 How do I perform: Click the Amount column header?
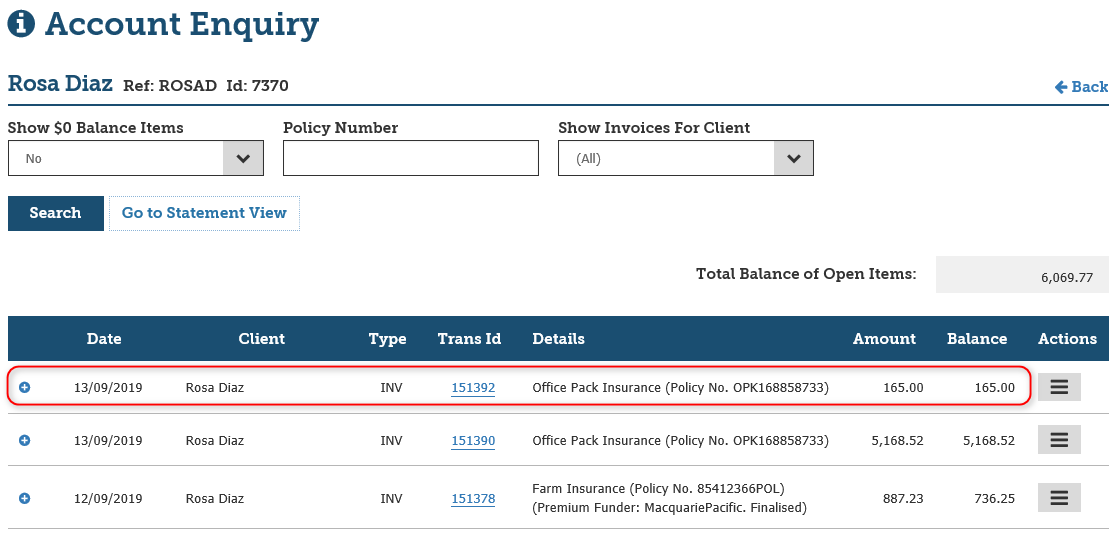[884, 339]
